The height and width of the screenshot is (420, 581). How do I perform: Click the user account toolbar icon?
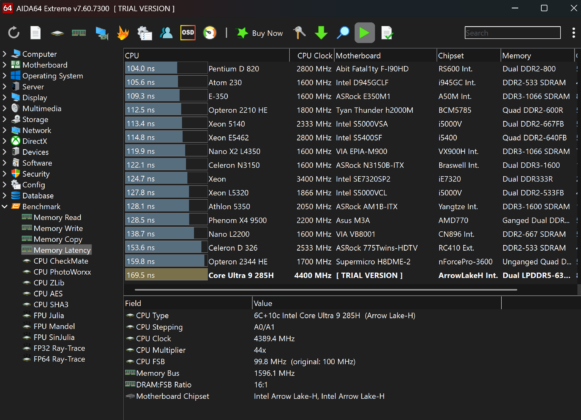tap(166, 33)
